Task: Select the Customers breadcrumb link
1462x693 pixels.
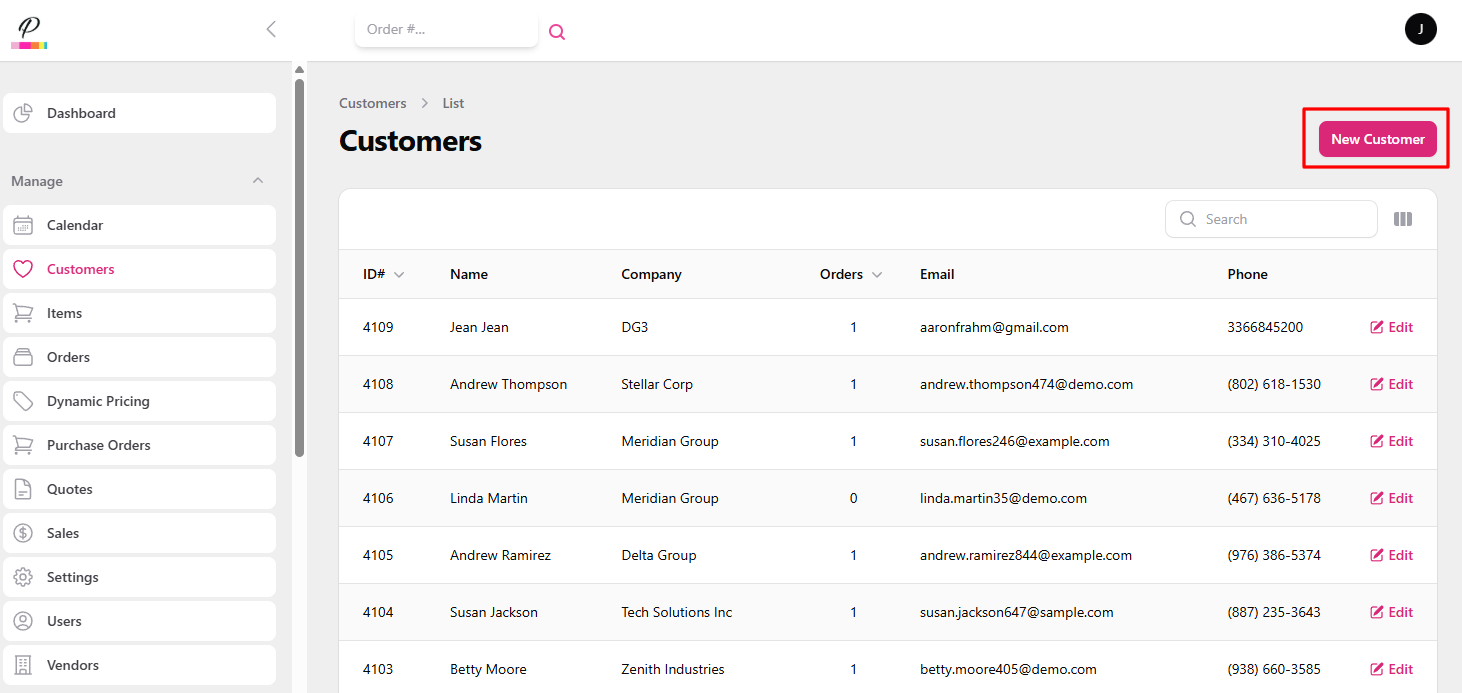Action: [x=372, y=103]
